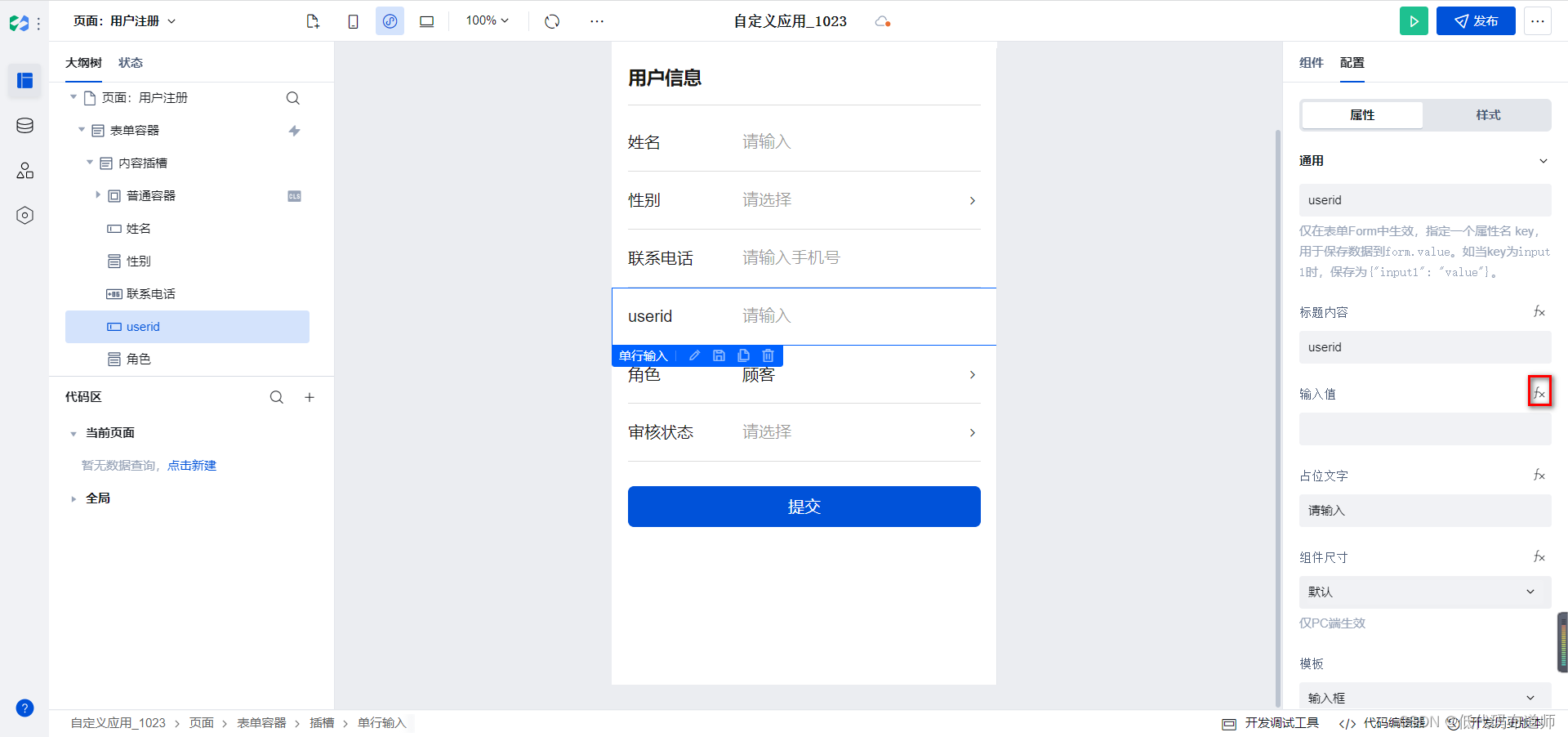
Task: Open the 审核状态 selector on canvas
Action: [861, 432]
